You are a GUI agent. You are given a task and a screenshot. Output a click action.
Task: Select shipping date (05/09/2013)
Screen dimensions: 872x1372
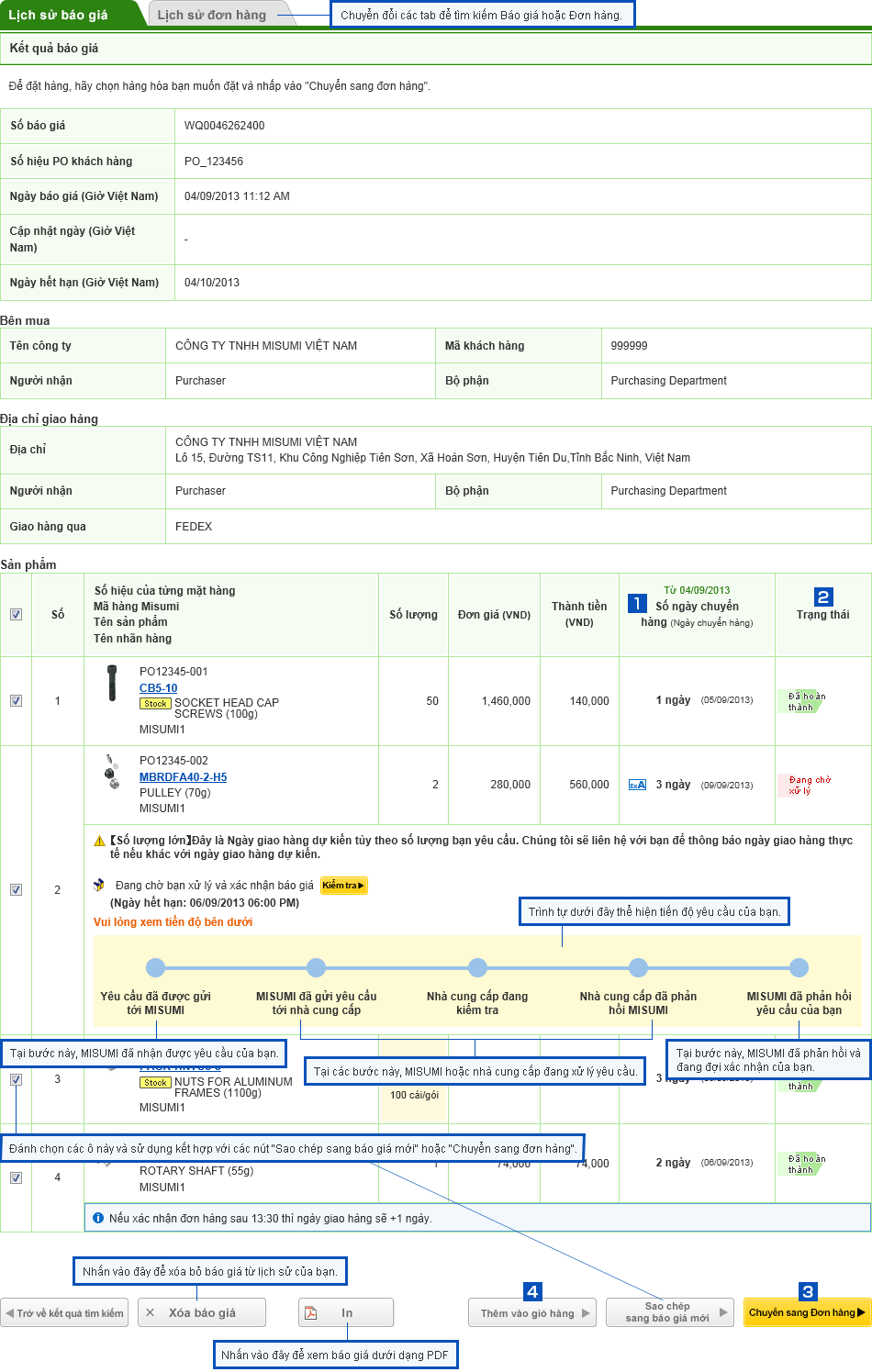click(727, 700)
